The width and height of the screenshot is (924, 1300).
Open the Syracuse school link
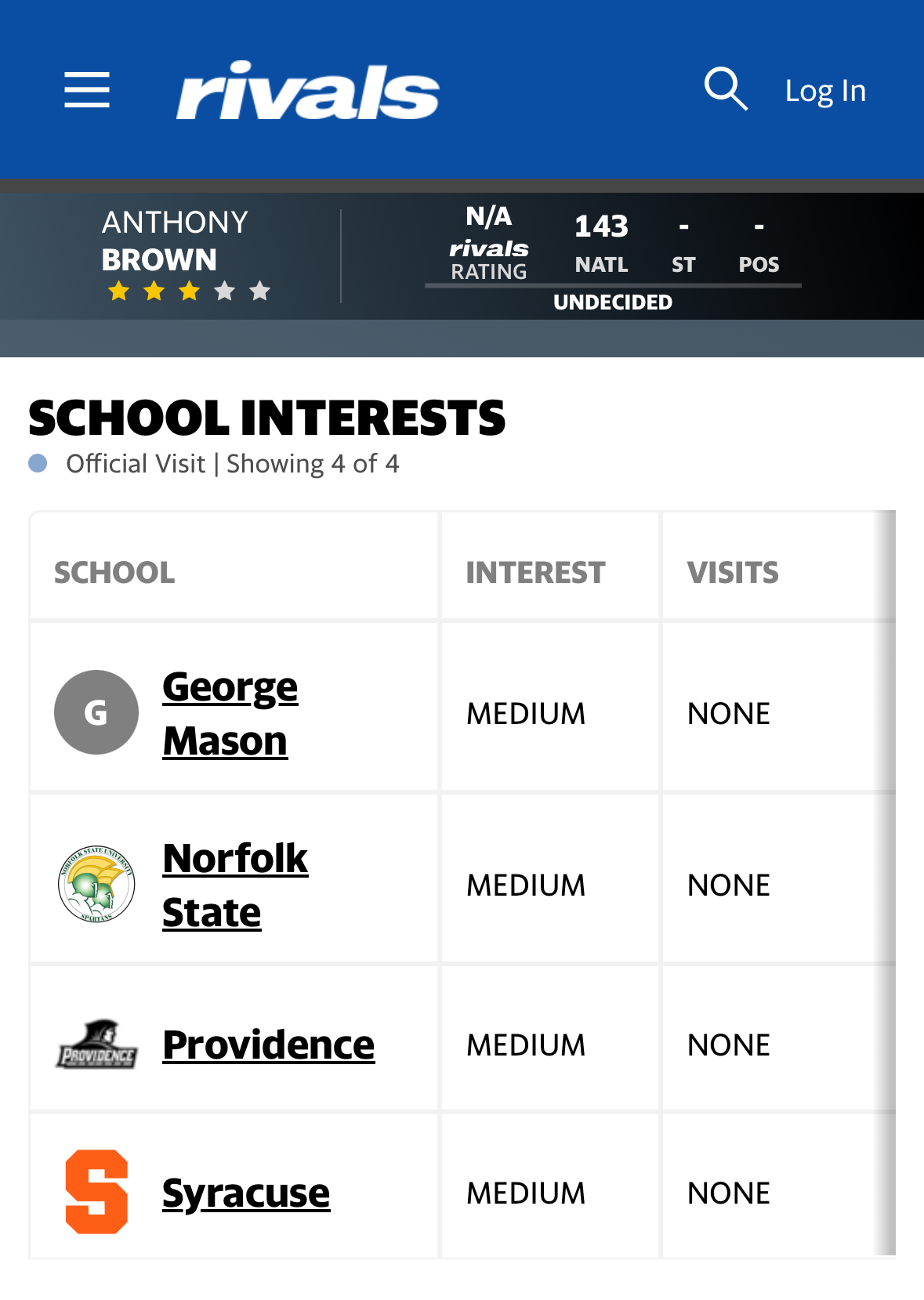pos(246,1193)
